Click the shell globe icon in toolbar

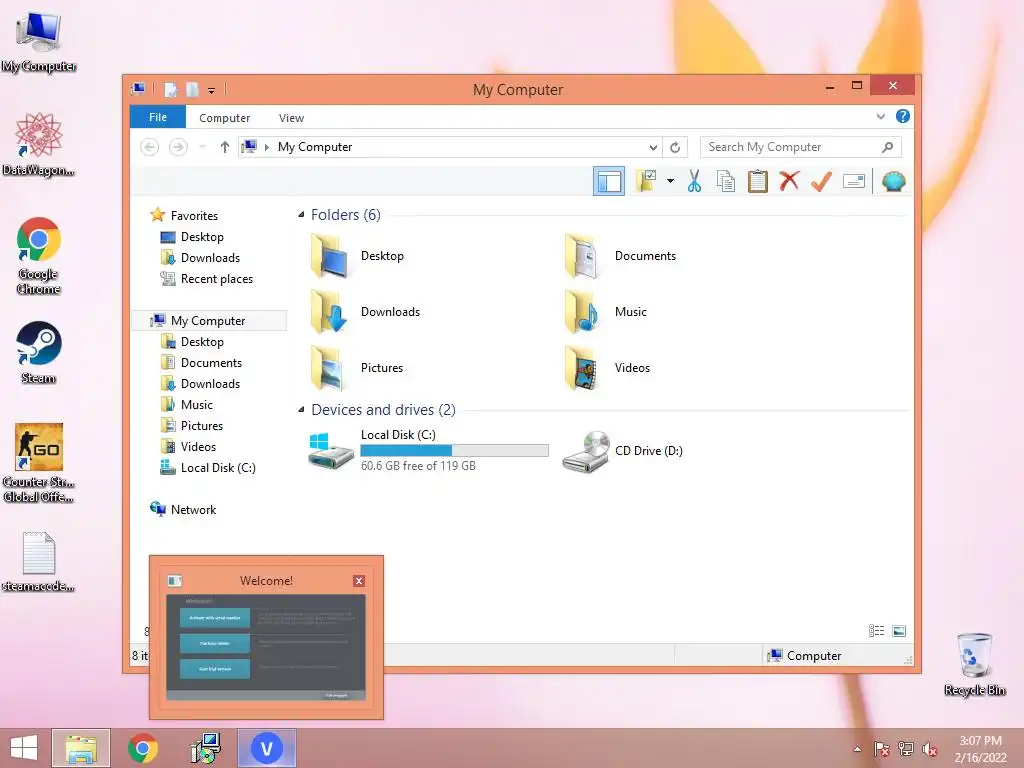click(893, 181)
